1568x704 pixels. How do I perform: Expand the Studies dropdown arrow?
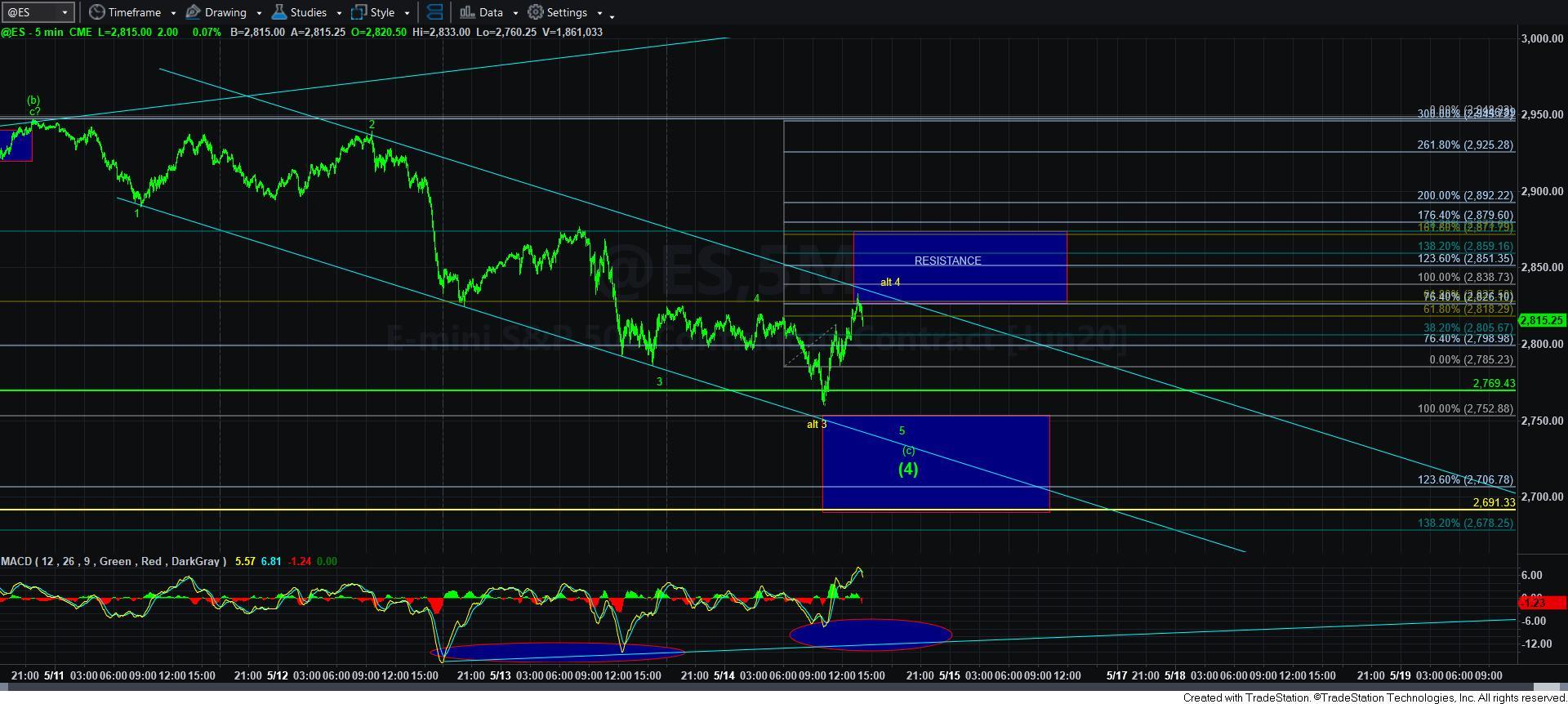click(x=339, y=13)
